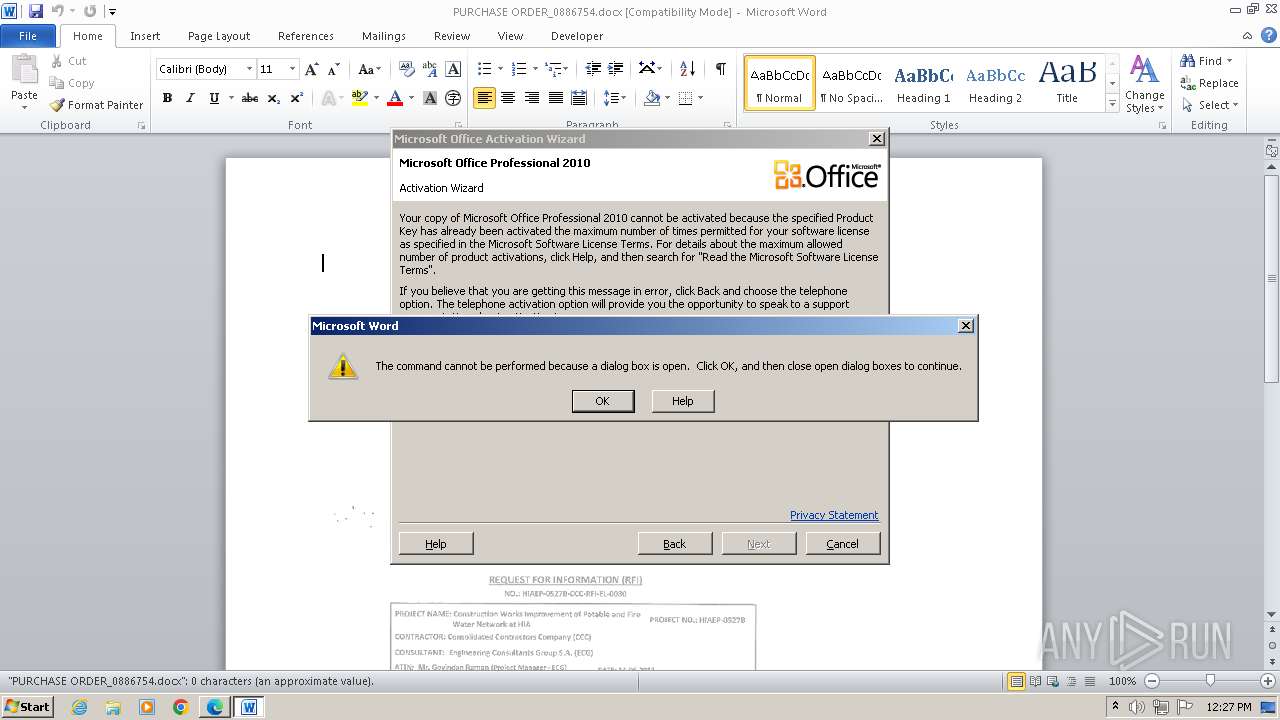This screenshot has height=720, width=1280.
Task: Open Font Color dropdown arrow
Action: tap(411, 98)
